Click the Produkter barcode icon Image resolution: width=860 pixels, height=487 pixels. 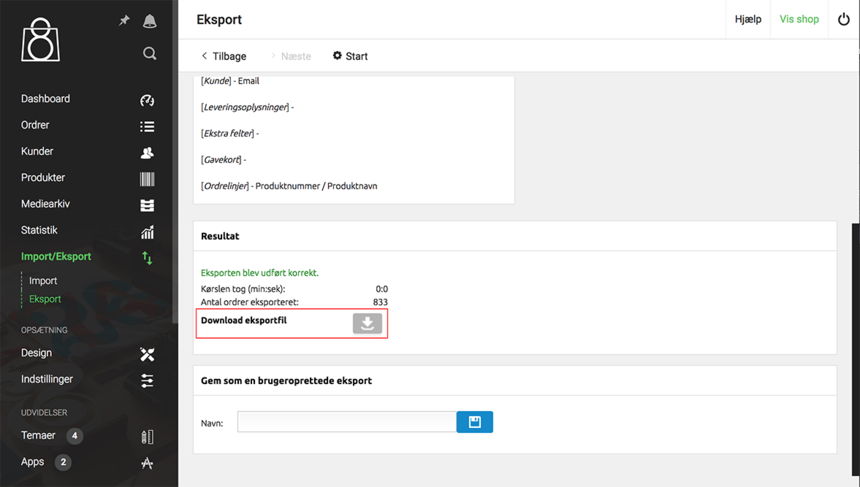(147, 178)
